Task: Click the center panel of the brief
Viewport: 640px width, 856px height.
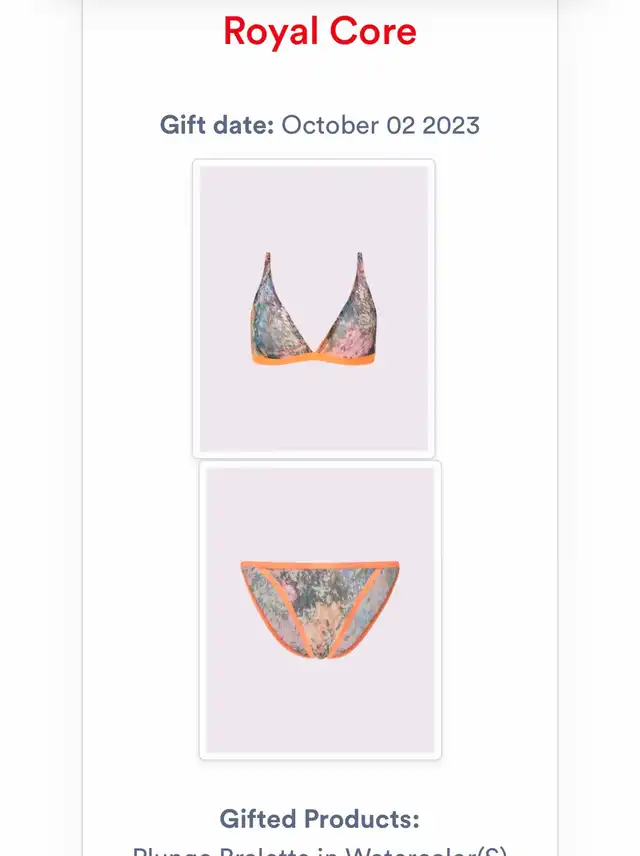Action: [x=319, y=609]
